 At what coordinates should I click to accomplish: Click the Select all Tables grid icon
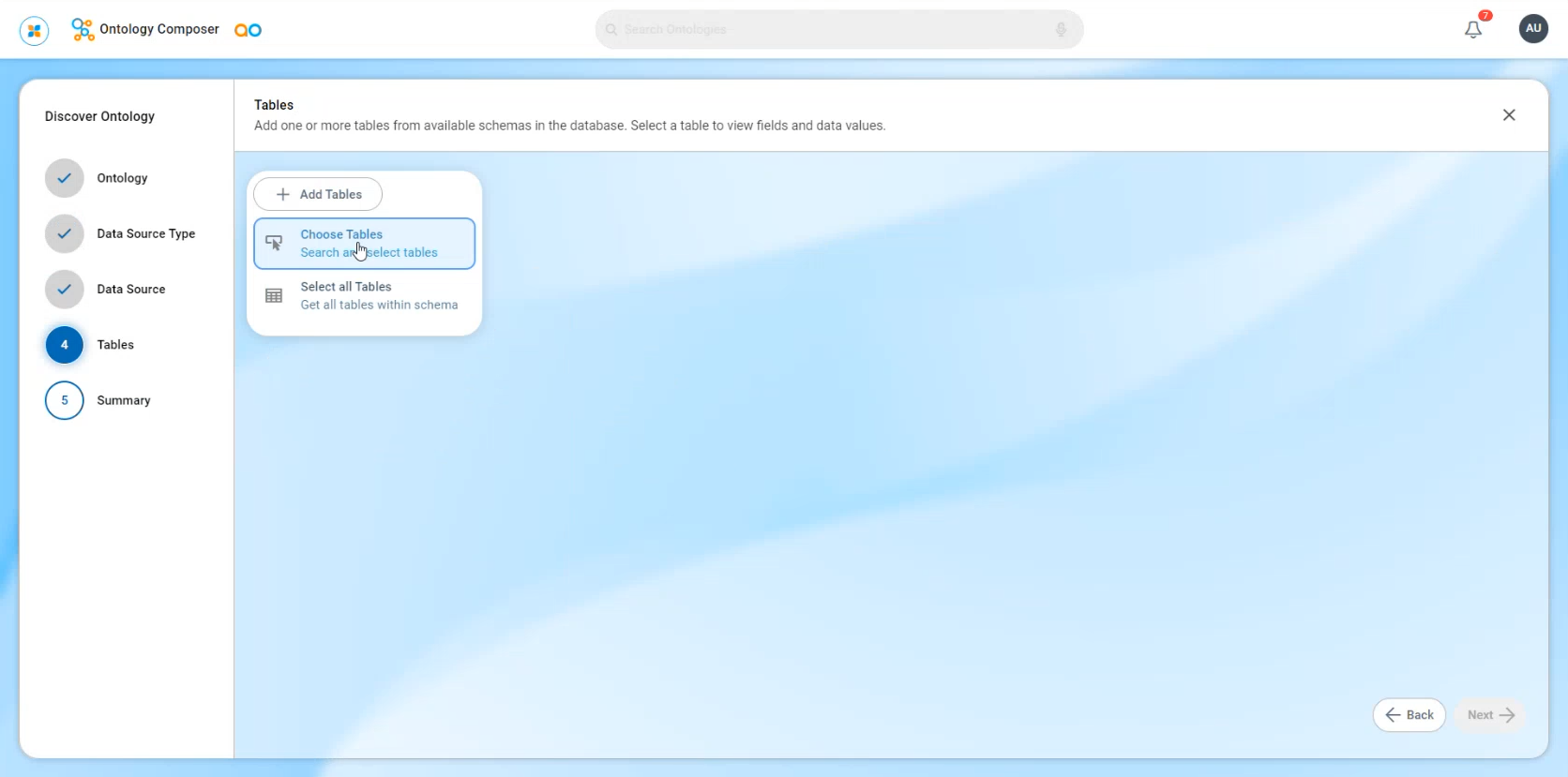[274, 296]
